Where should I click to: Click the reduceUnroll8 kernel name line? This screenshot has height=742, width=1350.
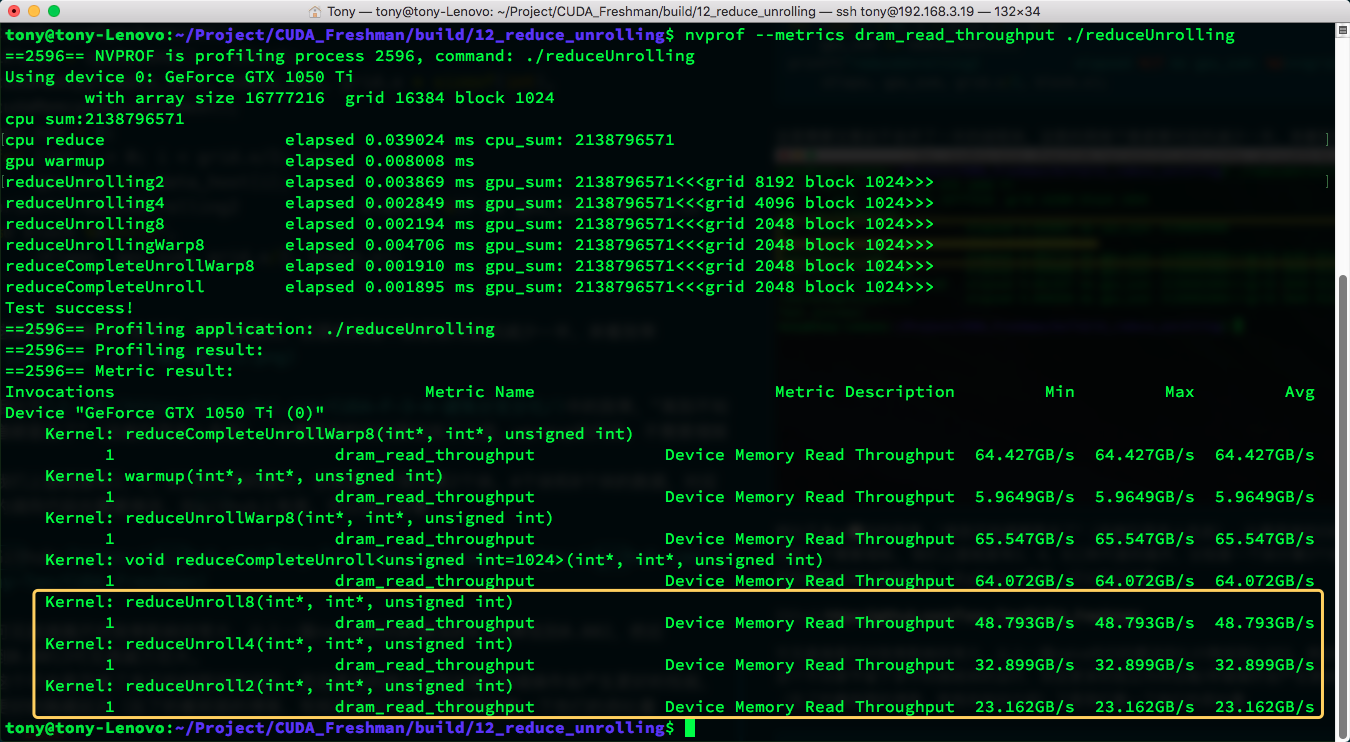[x=278, y=602]
